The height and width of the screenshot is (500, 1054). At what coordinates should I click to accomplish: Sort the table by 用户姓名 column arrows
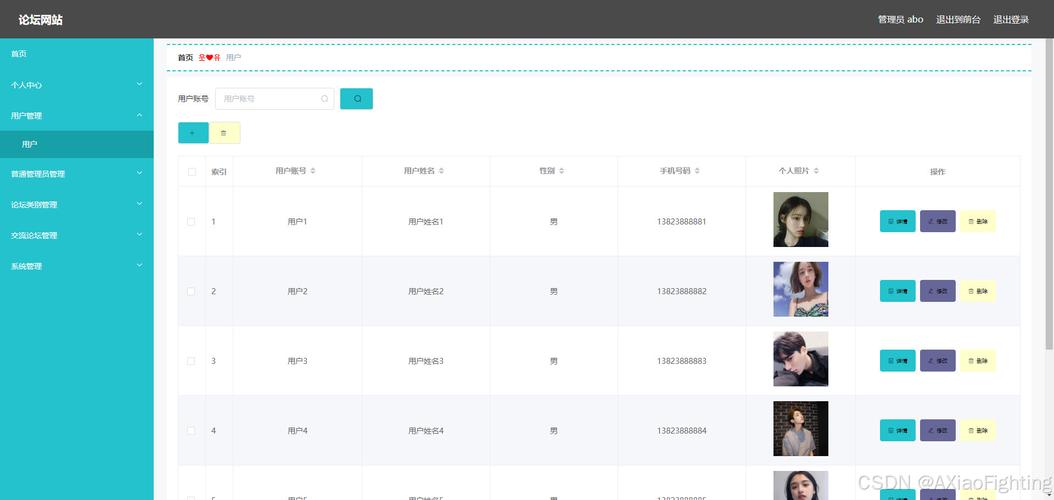point(442,171)
